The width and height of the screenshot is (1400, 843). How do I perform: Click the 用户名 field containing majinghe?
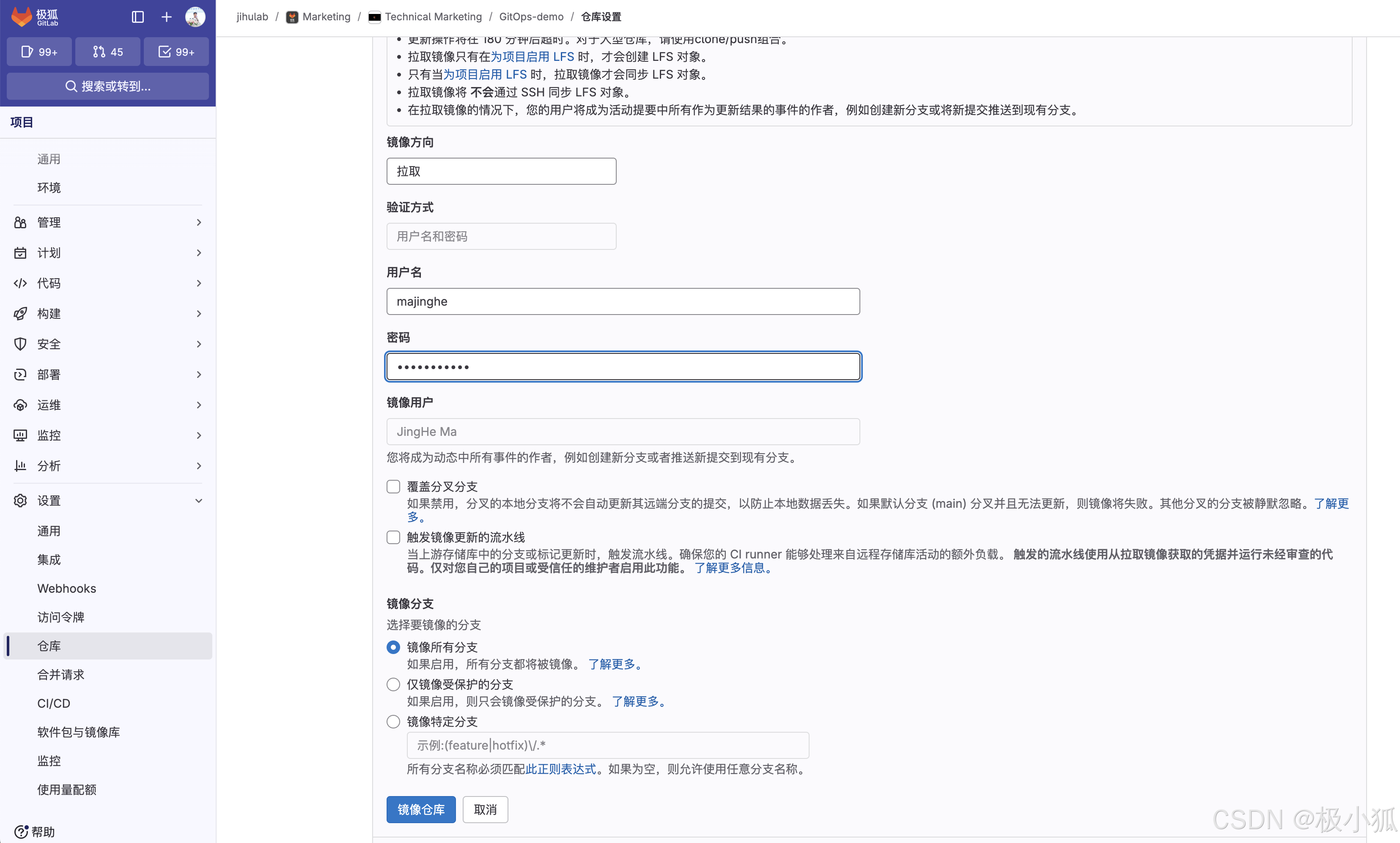pyautogui.click(x=623, y=301)
